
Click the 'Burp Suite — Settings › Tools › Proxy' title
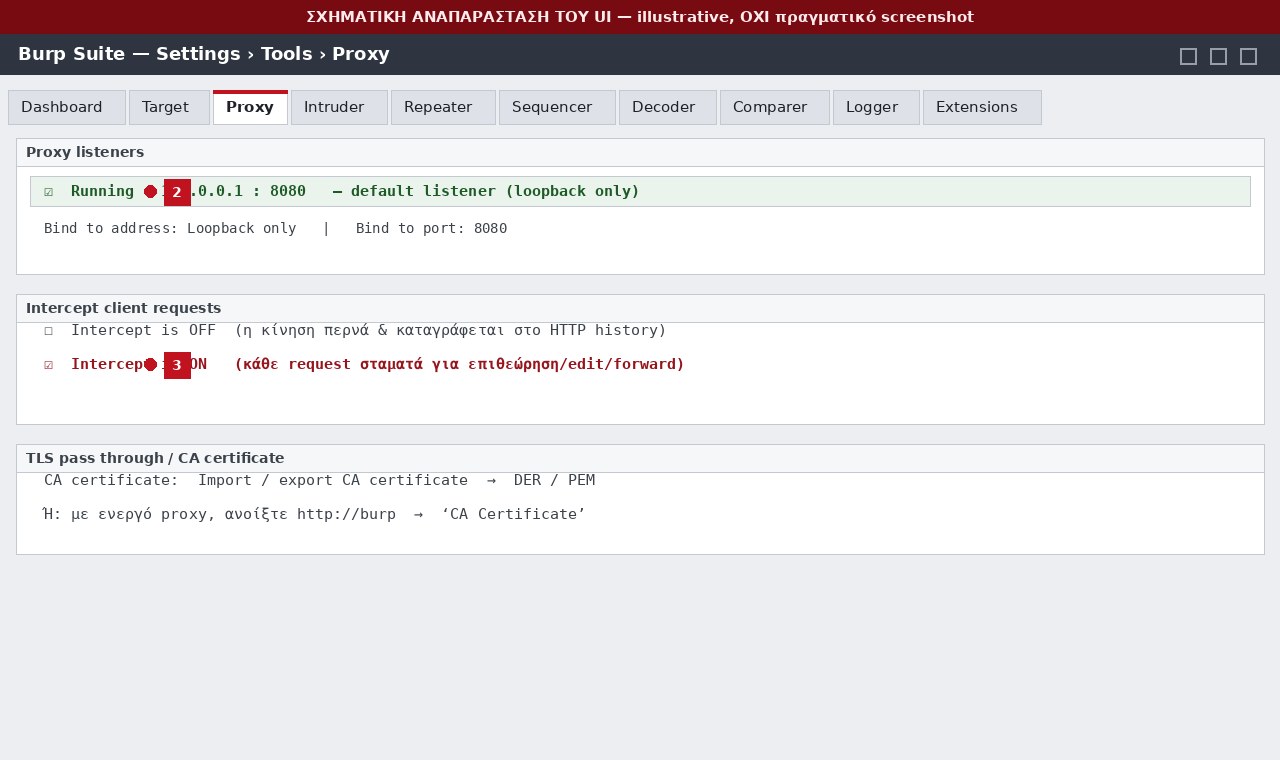point(204,55)
